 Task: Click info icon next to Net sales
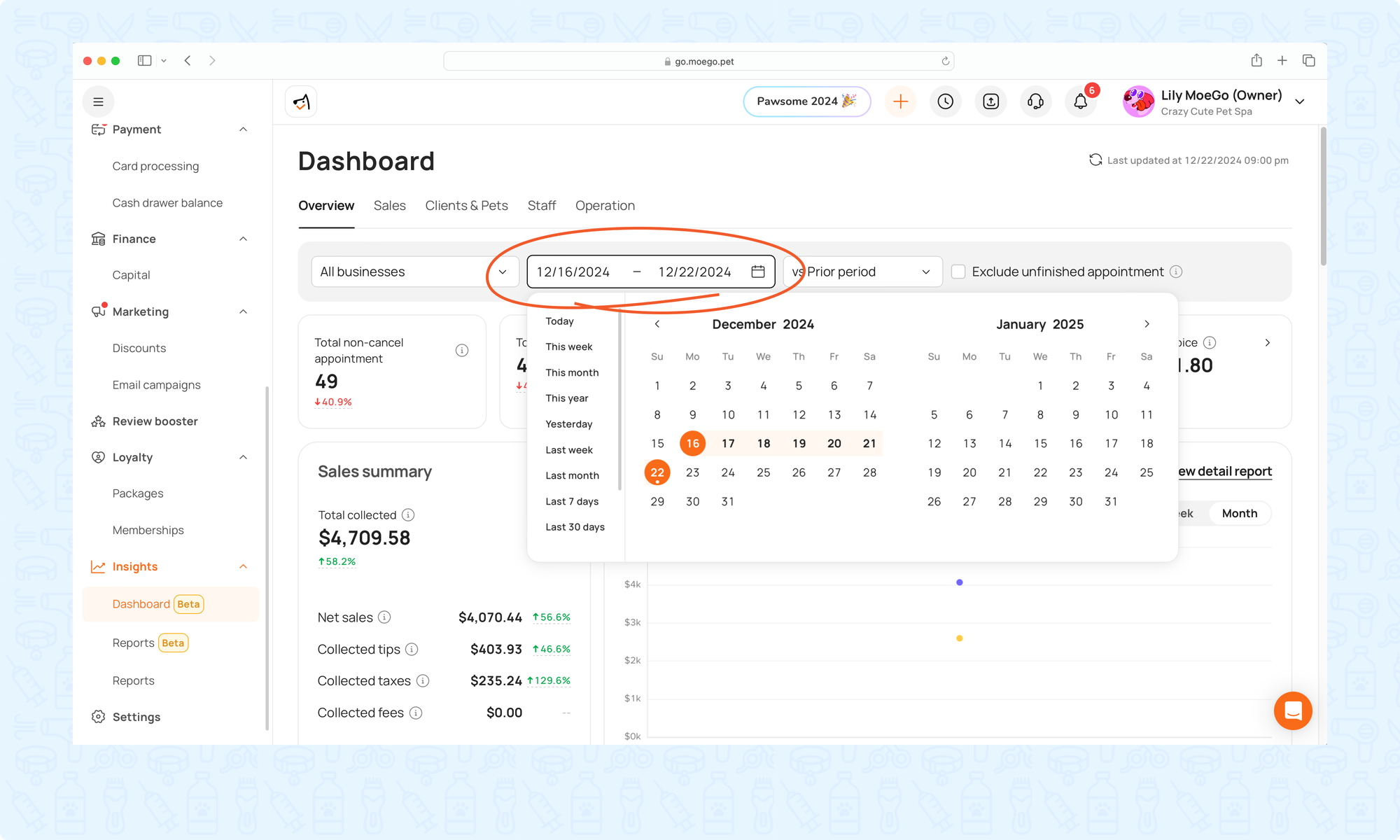pyautogui.click(x=384, y=617)
